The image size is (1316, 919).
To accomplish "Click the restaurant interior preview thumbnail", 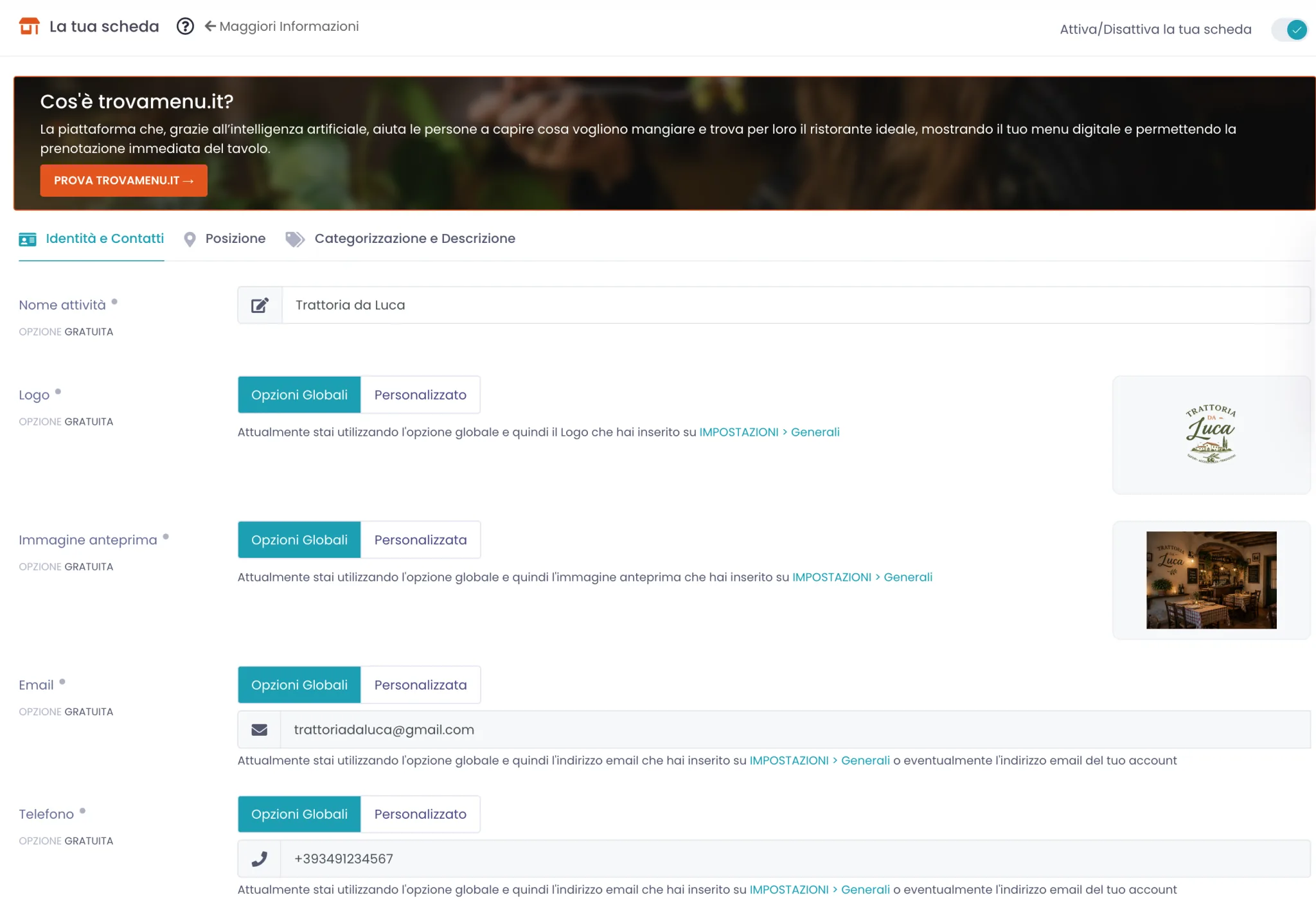I will pyautogui.click(x=1211, y=580).
